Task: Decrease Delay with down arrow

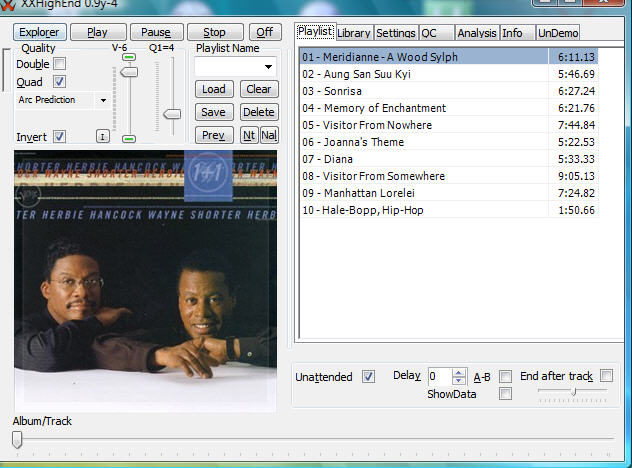Action: [x=459, y=381]
